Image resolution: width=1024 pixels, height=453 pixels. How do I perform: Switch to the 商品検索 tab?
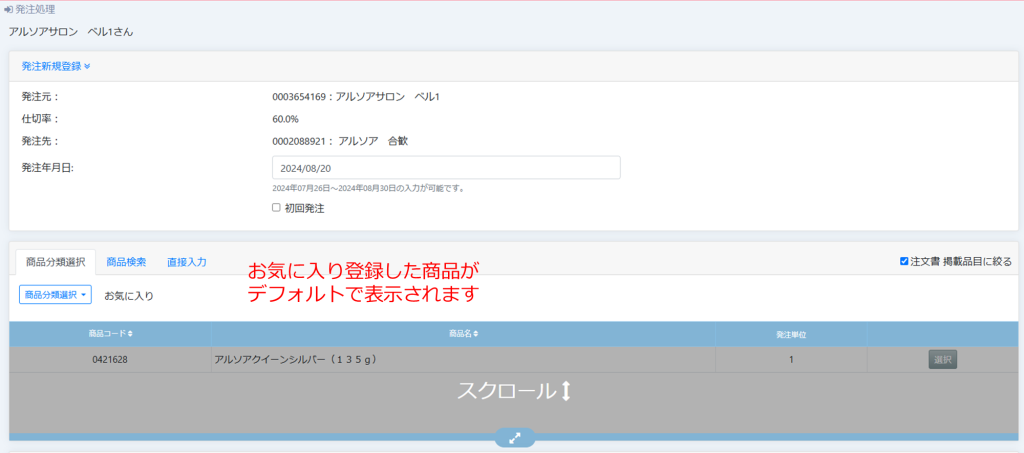[126, 262]
